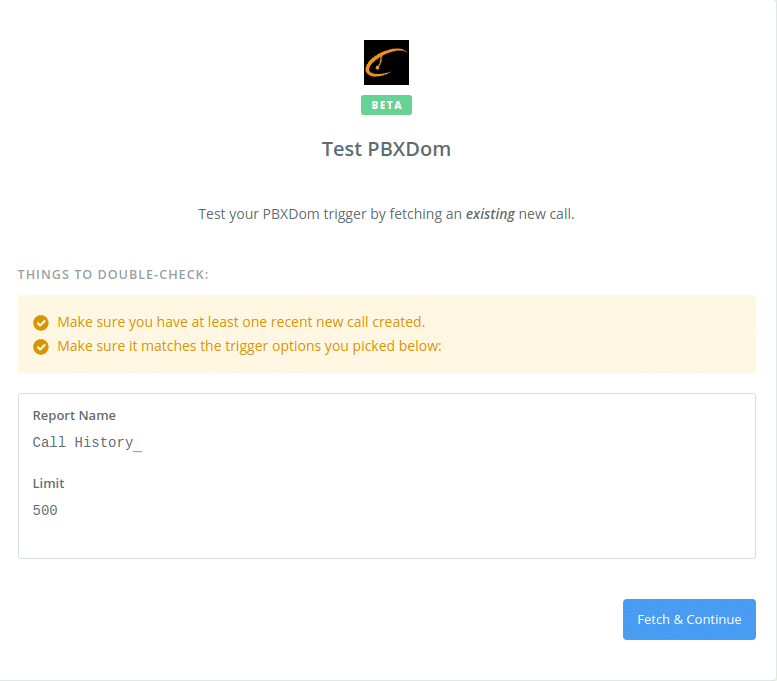777x681 pixels.
Task: Select the Call History_ report name value
Action: coord(87,442)
